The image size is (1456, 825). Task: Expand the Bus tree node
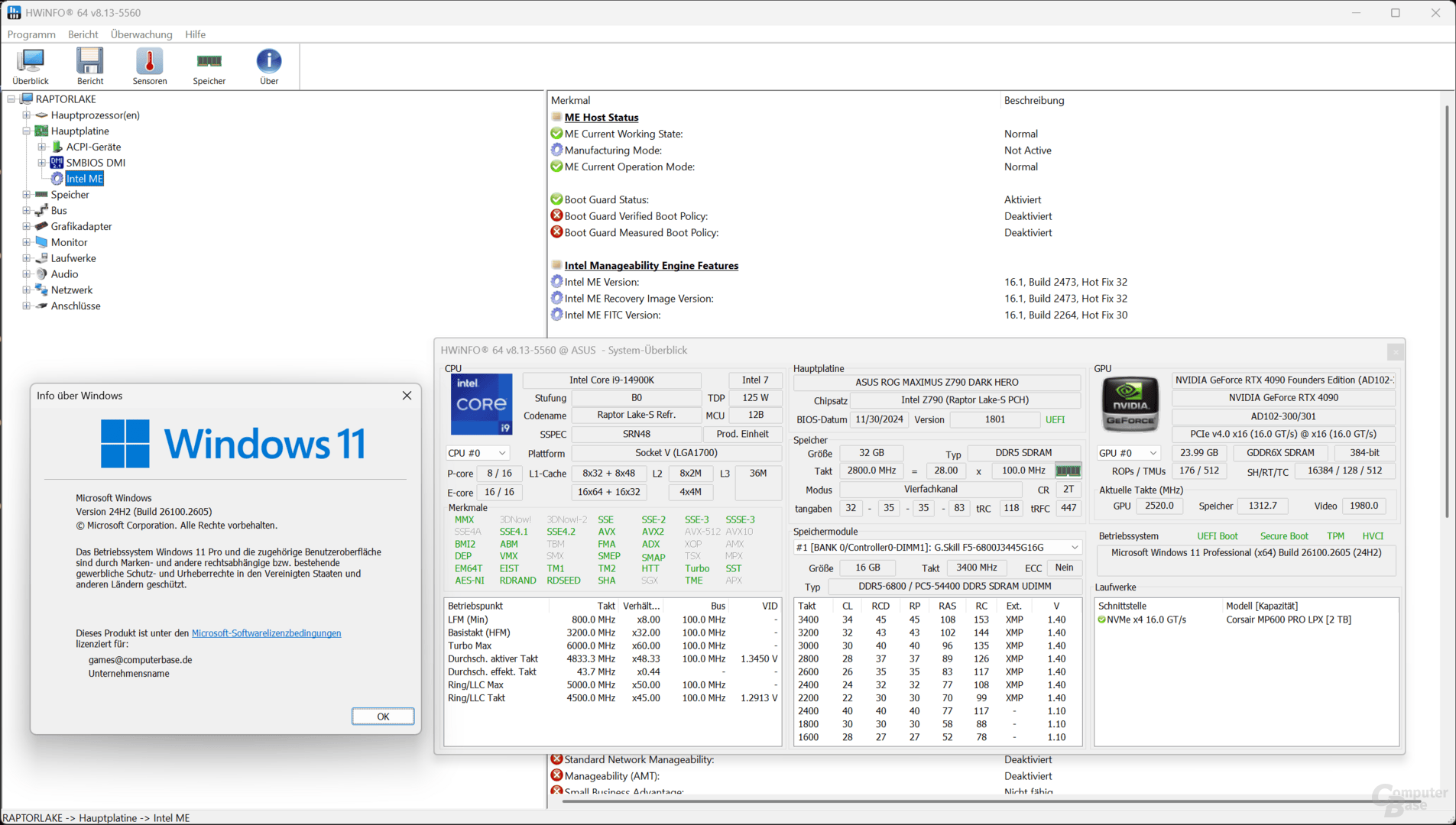click(x=26, y=211)
